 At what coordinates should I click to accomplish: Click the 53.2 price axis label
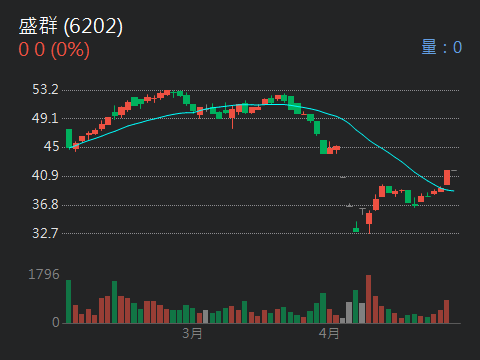pyautogui.click(x=45, y=89)
